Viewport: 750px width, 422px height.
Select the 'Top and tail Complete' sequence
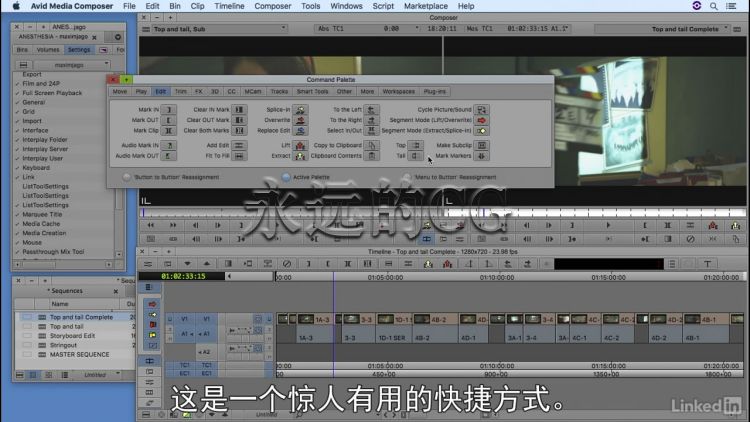(81, 317)
